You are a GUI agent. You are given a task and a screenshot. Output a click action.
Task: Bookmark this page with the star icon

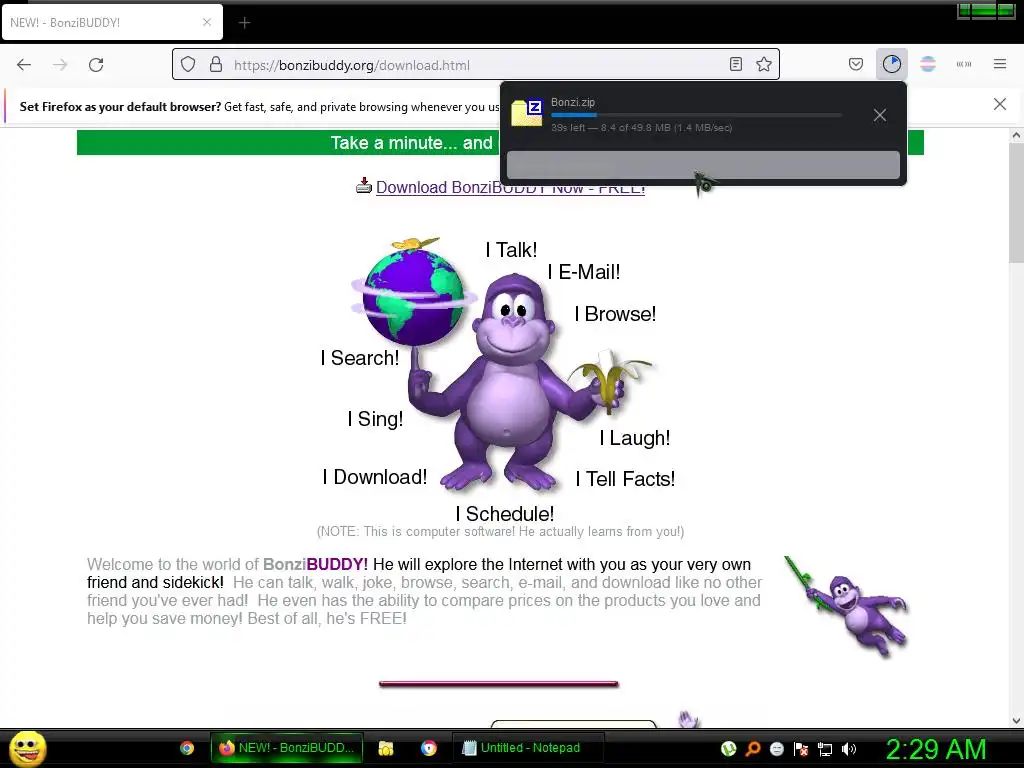tap(763, 65)
